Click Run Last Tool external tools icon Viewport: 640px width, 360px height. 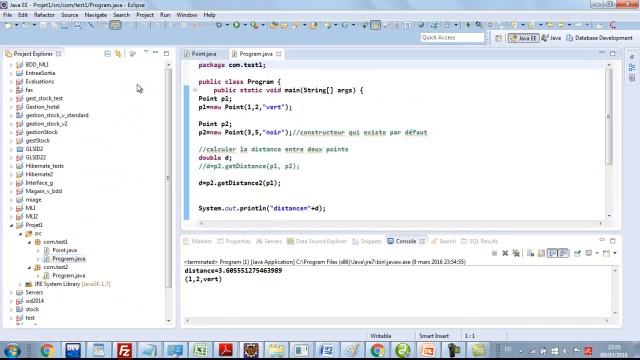click(x=254, y=25)
